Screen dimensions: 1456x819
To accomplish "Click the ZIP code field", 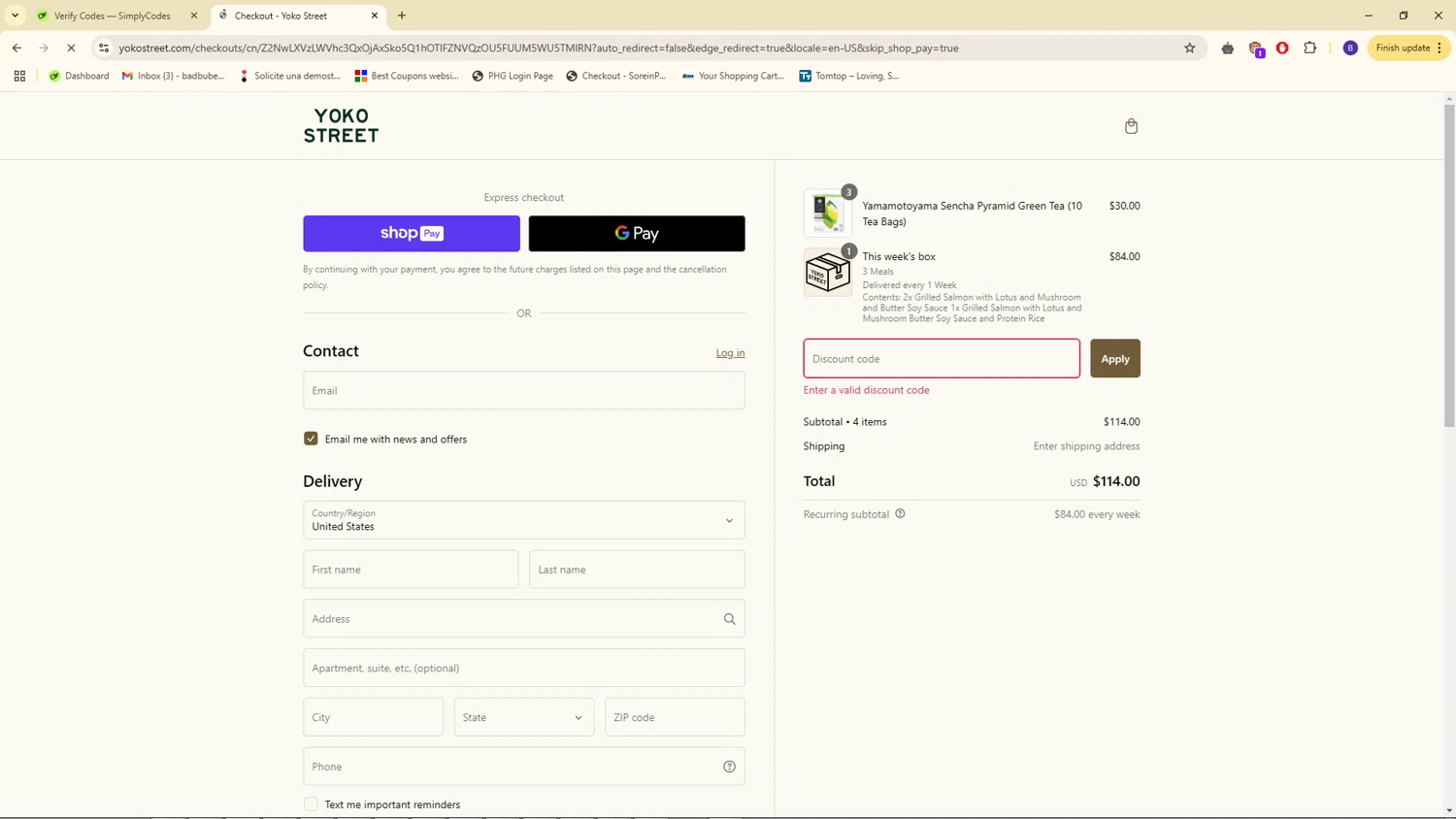I will pos(675,717).
